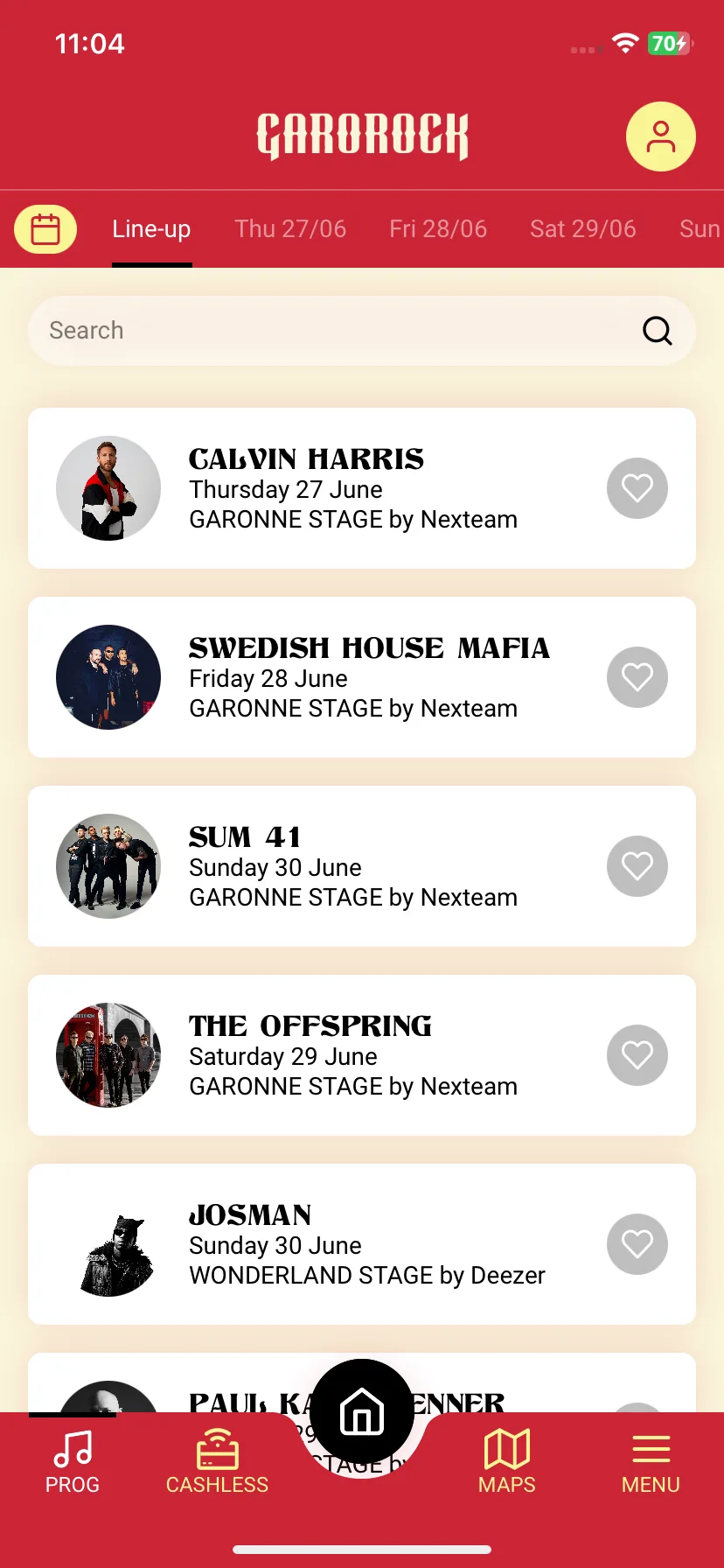This screenshot has height=1568, width=724.
Task: Tap the yellow calendar icon
Action: coord(45,229)
